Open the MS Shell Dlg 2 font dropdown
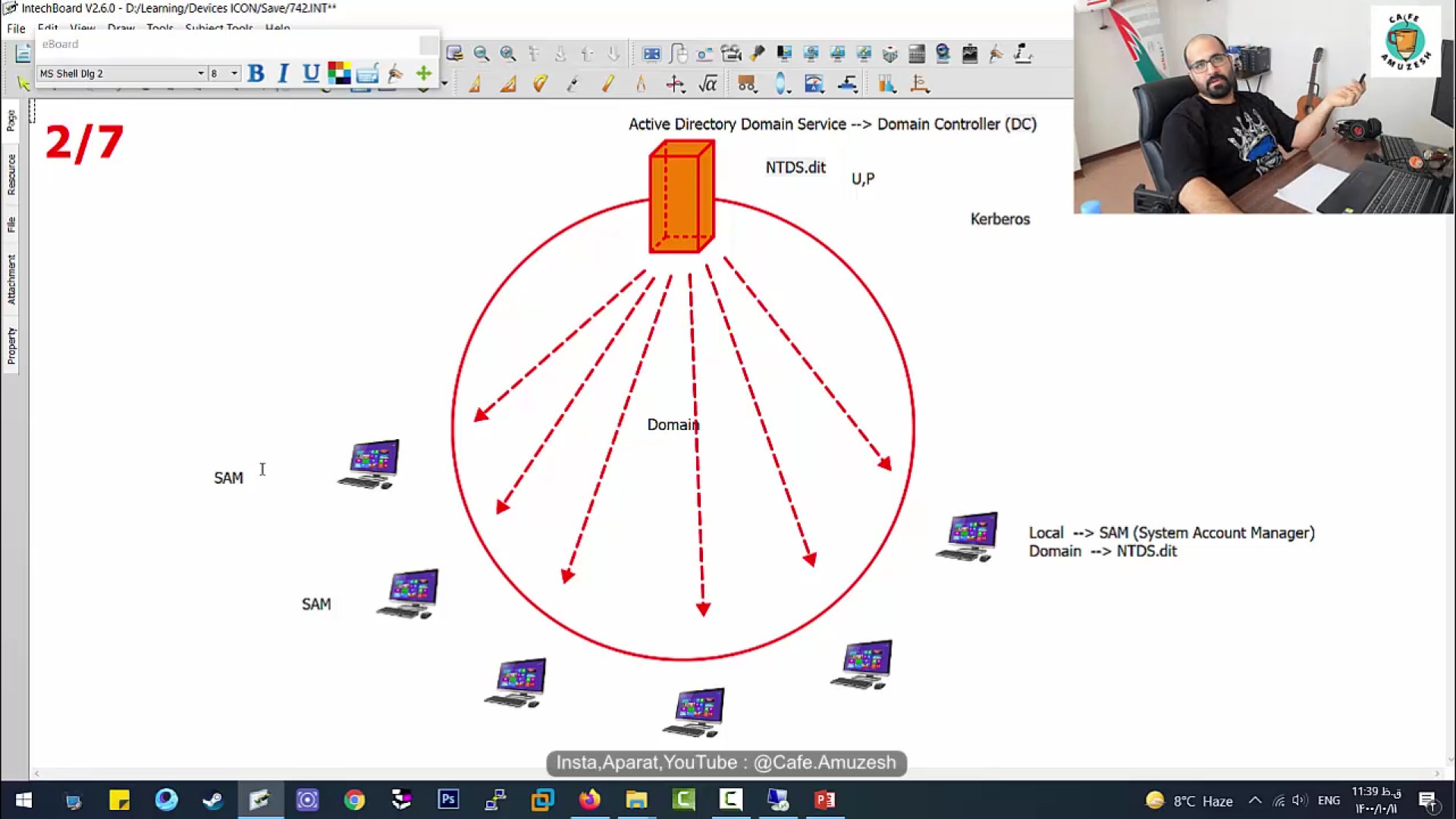1456x819 pixels. (x=122, y=74)
